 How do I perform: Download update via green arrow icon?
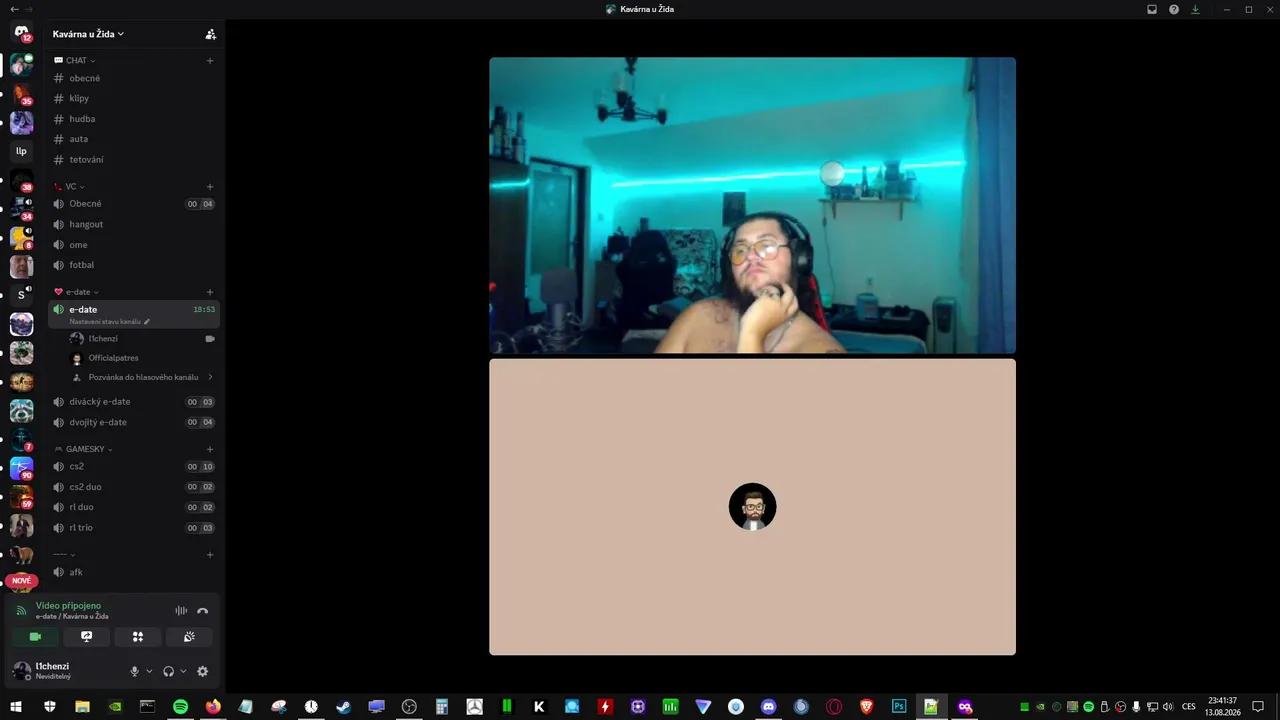tap(1195, 9)
